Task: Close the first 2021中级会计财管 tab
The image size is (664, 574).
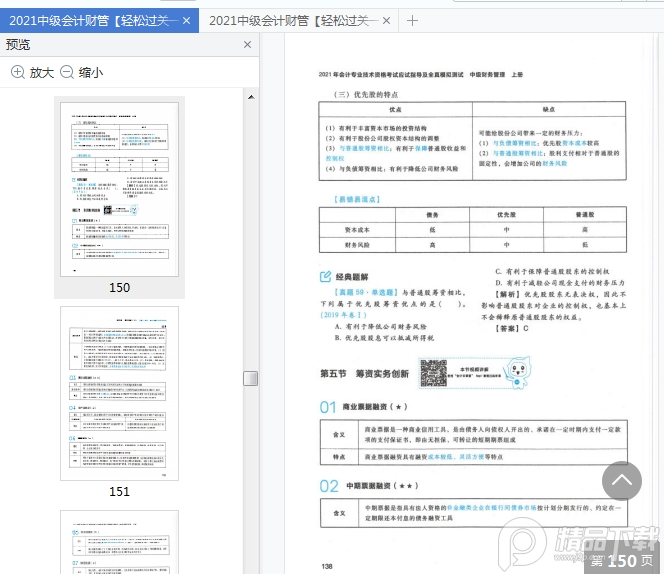Action: tap(186, 20)
